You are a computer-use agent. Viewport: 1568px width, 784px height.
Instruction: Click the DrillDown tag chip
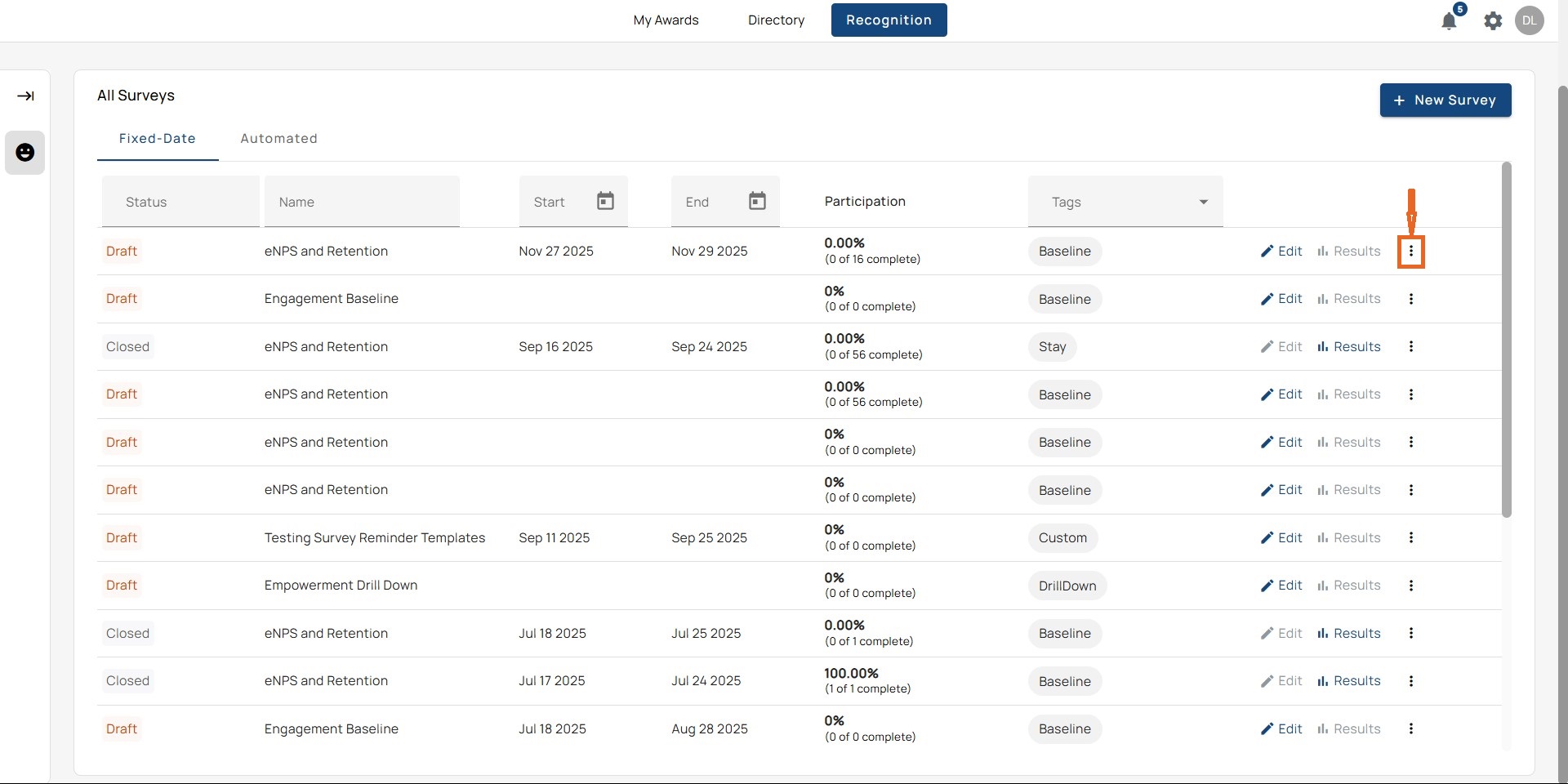click(x=1067, y=586)
